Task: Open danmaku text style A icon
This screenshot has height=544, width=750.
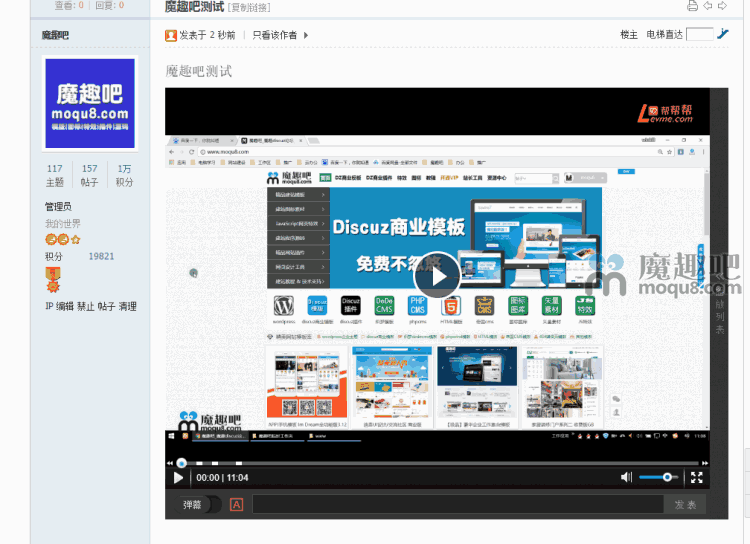Action: [236, 505]
